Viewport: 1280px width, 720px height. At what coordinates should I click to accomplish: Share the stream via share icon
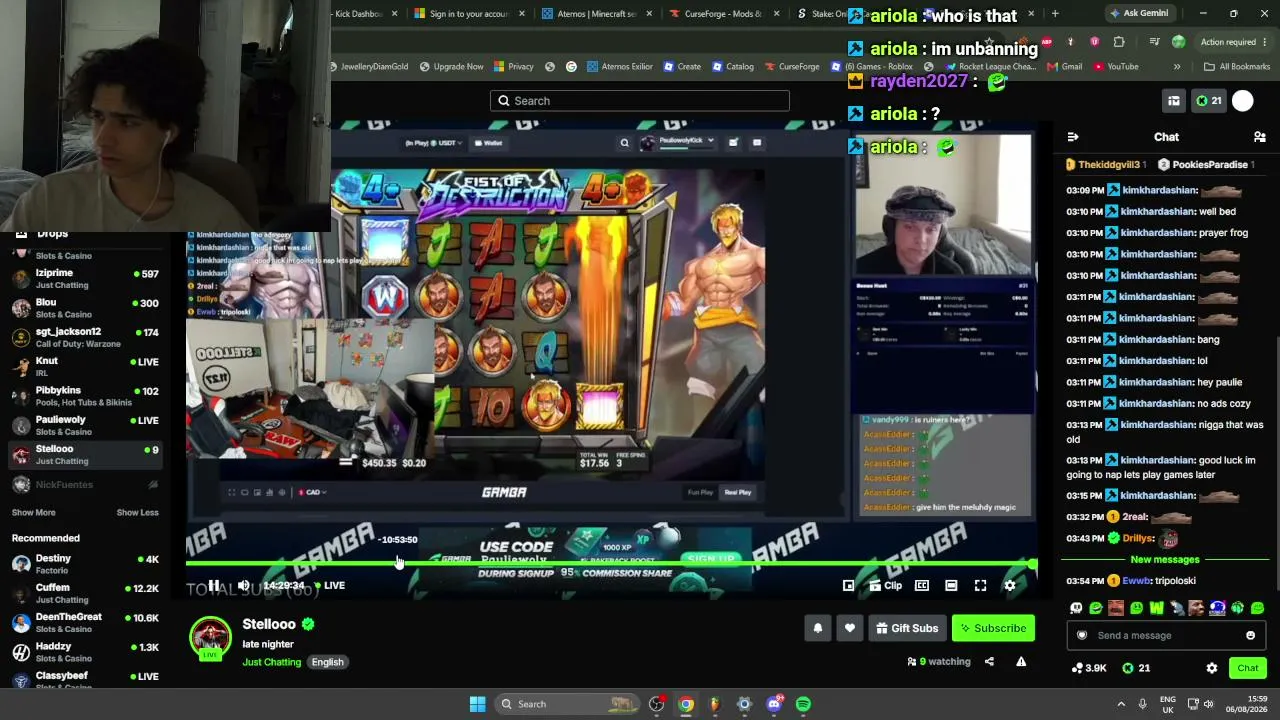pyautogui.click(x=989, y=661)
